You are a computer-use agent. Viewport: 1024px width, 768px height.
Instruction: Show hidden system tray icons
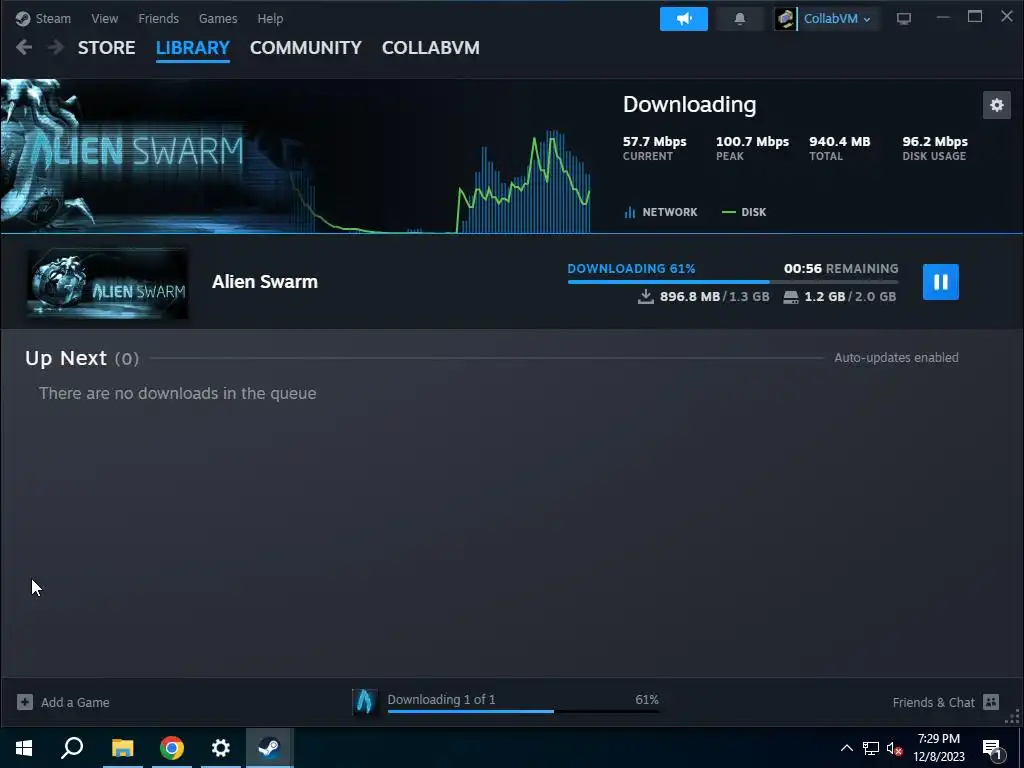pyautogui.click(x=846, y=748)
